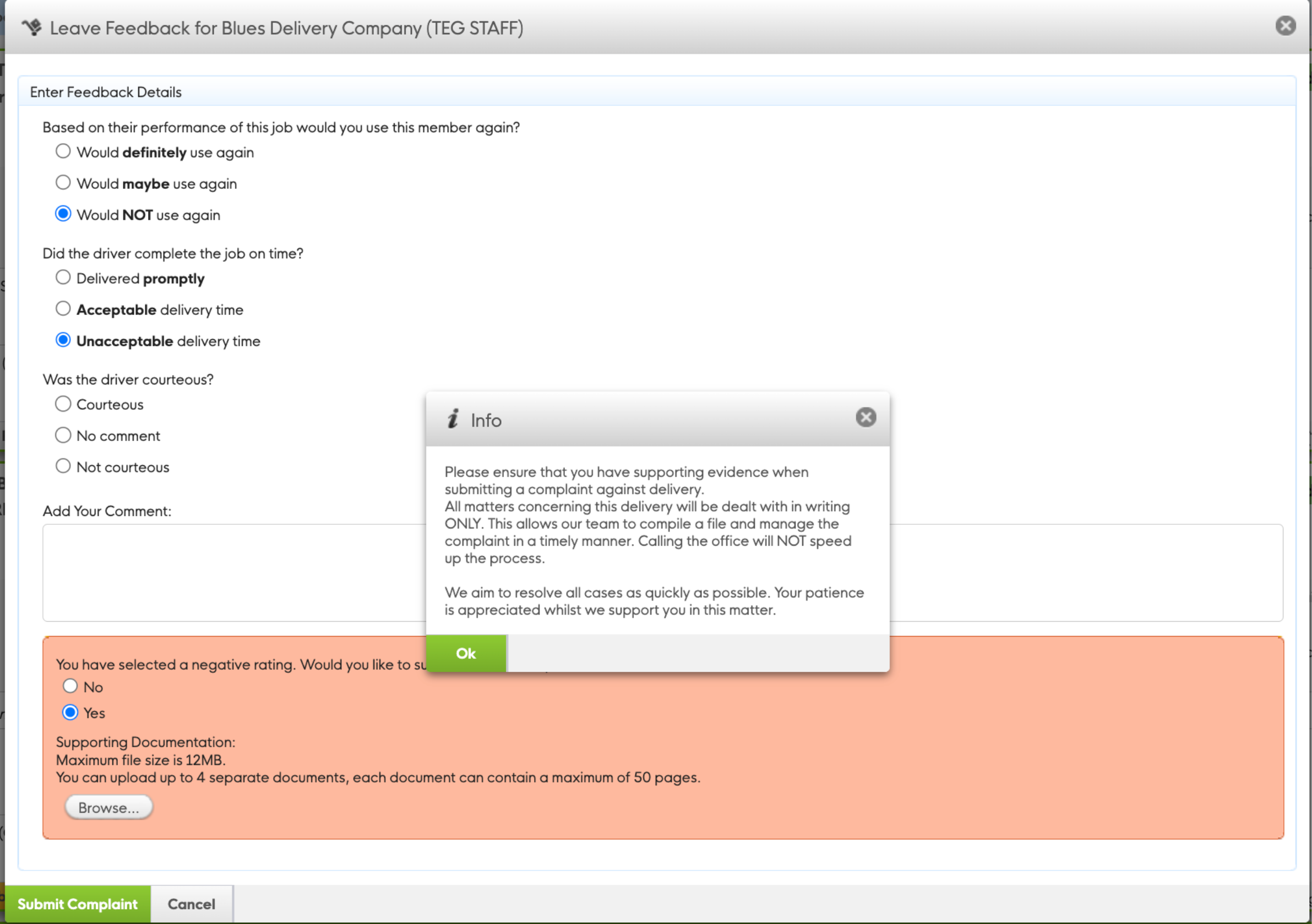Image resolution: width=1312 pixels, height=924 pixels.
Task: Choose 'Yes' for submitting a complaint
Action: (x=70, y=713)
